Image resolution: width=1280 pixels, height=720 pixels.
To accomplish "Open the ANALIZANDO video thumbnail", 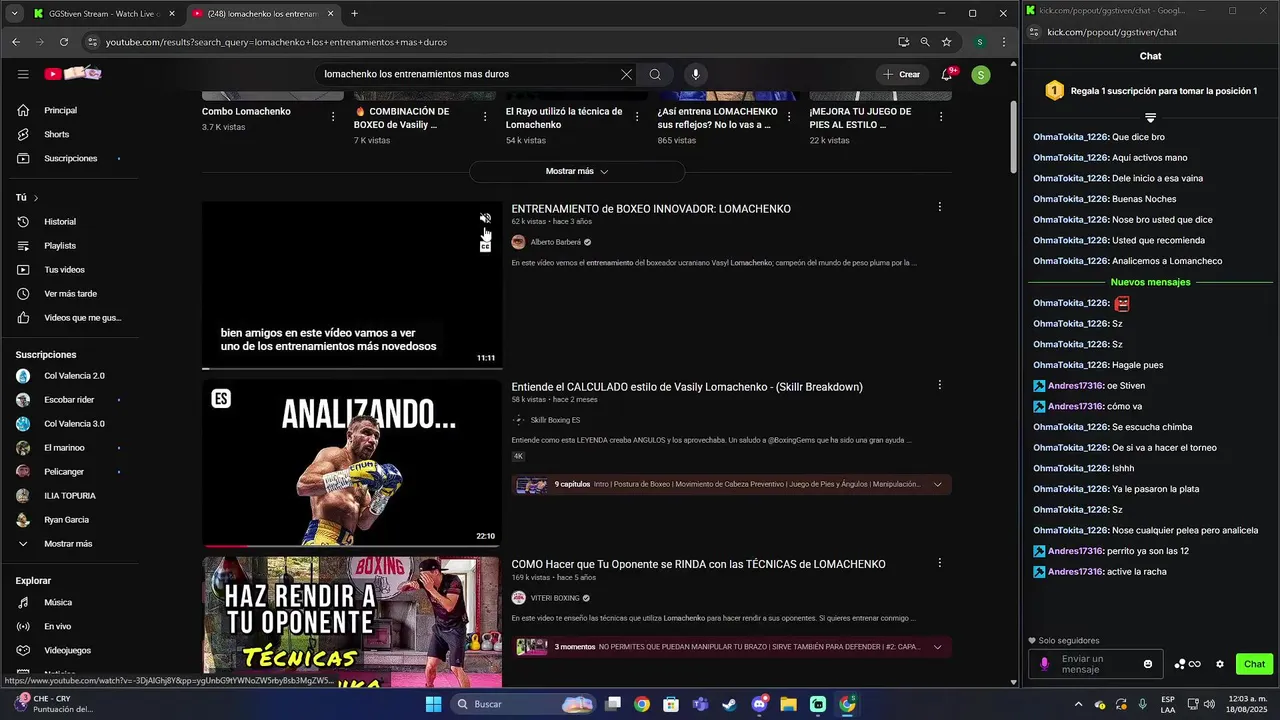I will [352, 462].
